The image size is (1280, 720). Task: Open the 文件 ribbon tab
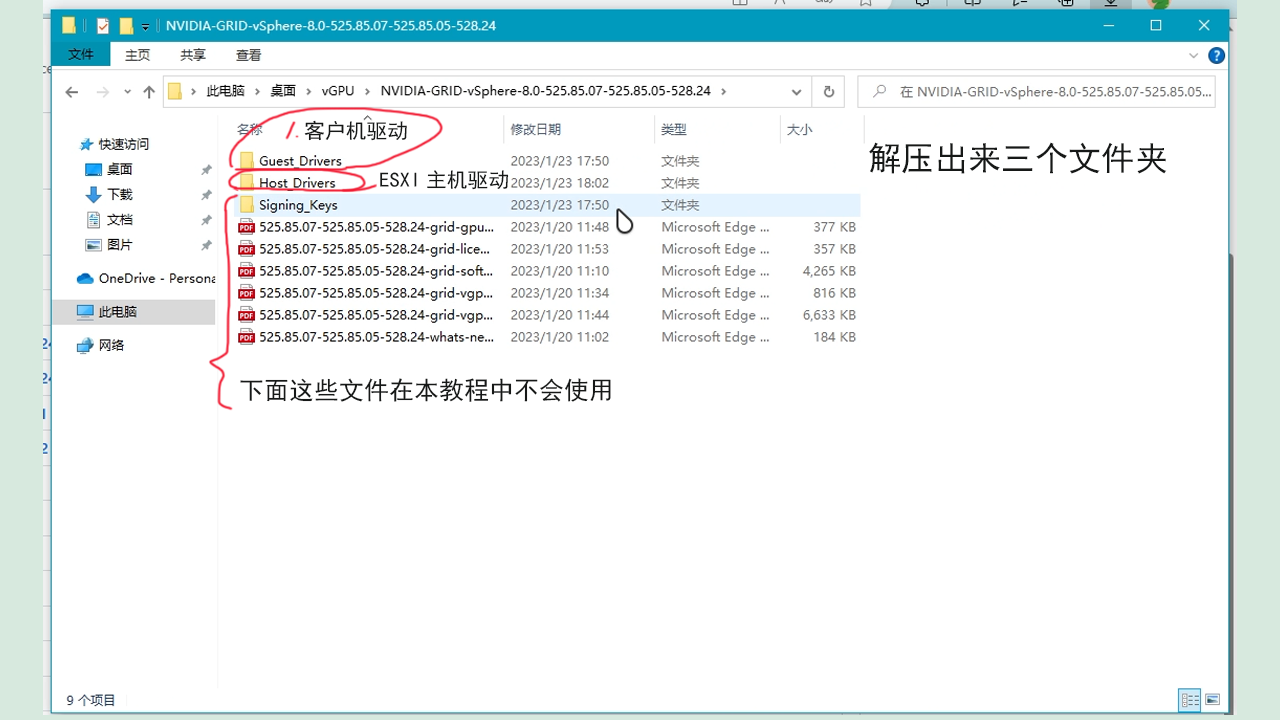[81, 55]
